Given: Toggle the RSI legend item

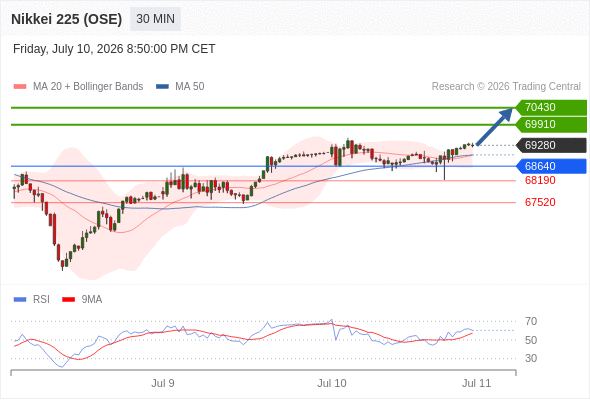Looking at the screenshot, I should click(x=32, y=300).
